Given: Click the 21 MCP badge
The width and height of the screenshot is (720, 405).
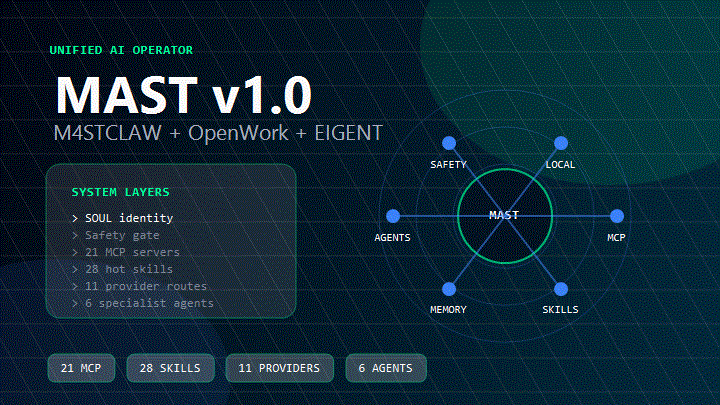Looking at the screenshot, I should coord(81,368).
